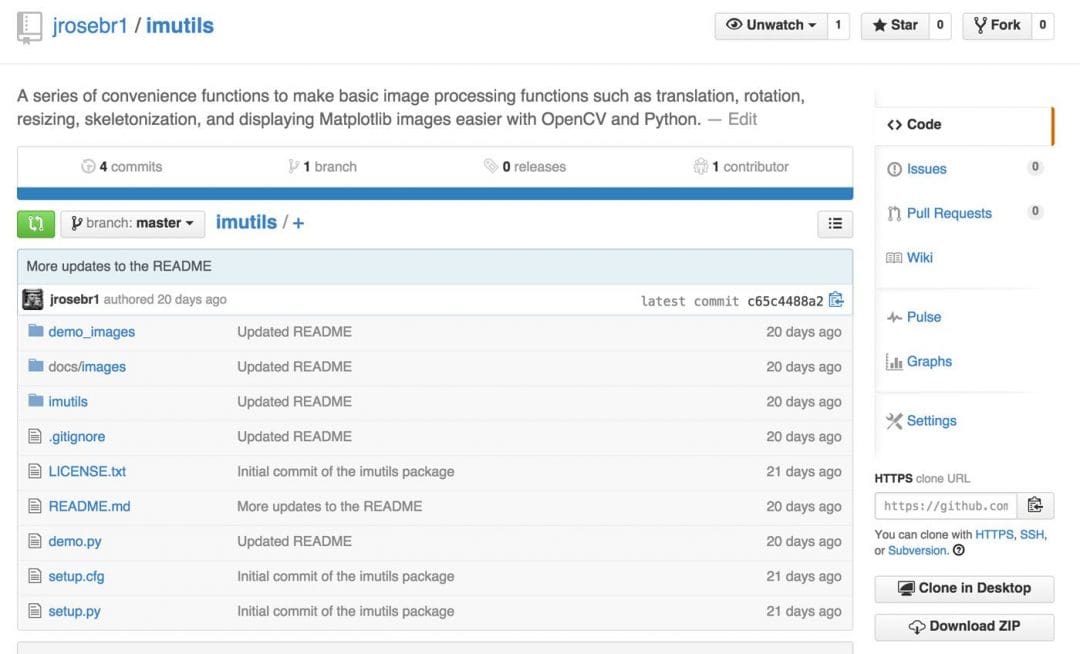Click the demo_images folder icon
Image resolution: width=1080 pixels, height=654 pixels.
click(36, 330)
